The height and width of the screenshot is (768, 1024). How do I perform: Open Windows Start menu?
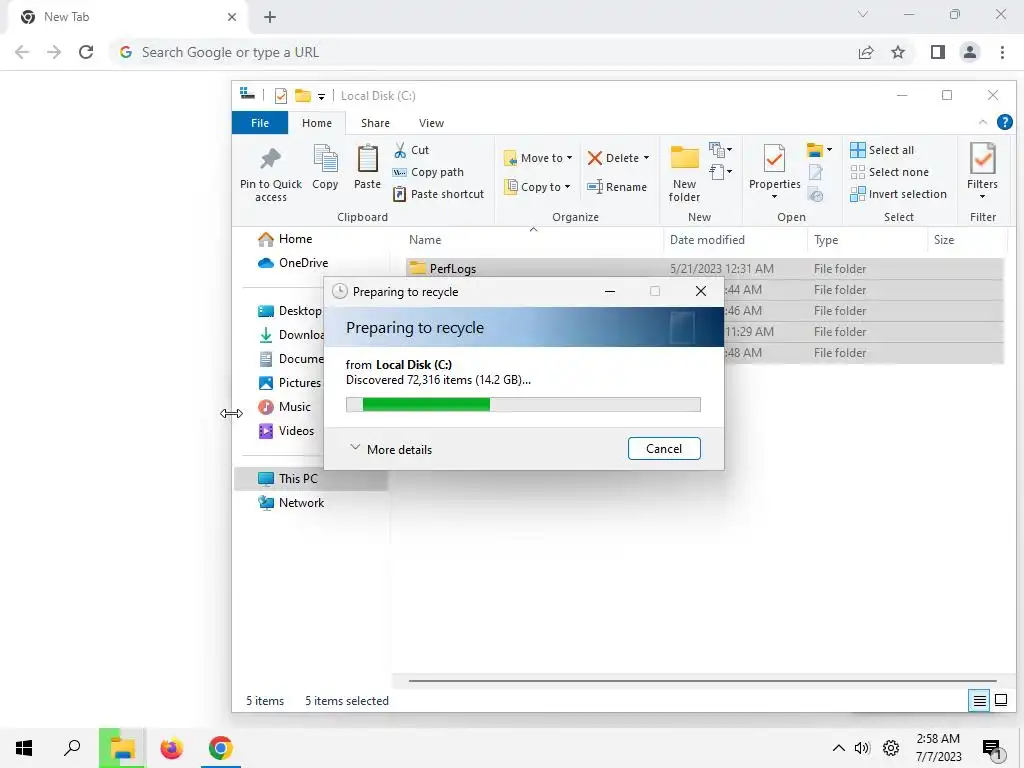pyautogui.click(x=24, y=748)
